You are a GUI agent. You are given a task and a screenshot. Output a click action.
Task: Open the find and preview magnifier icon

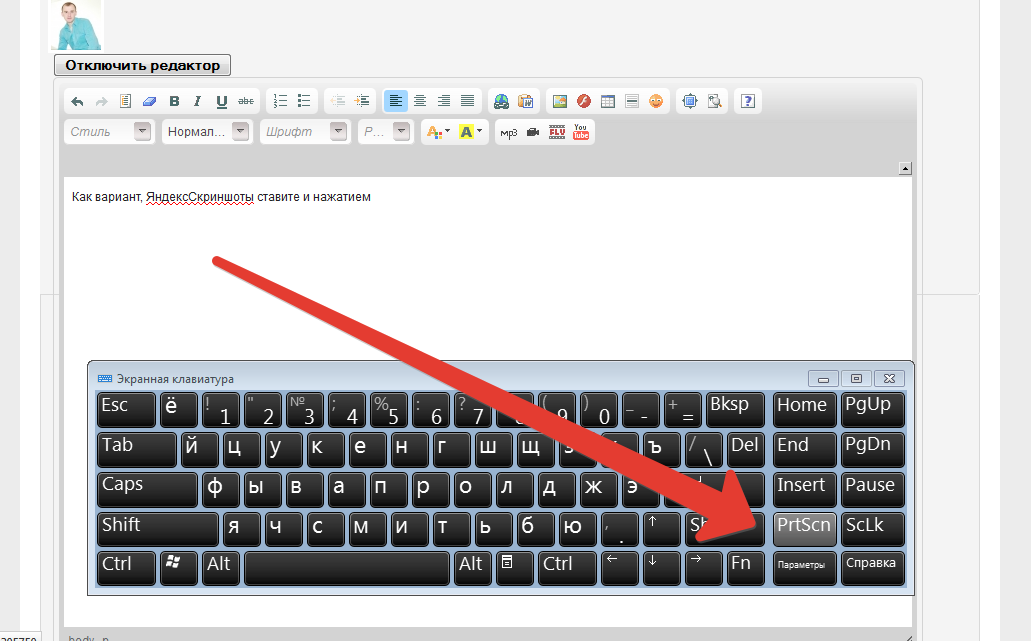click(x=714, y=101)
